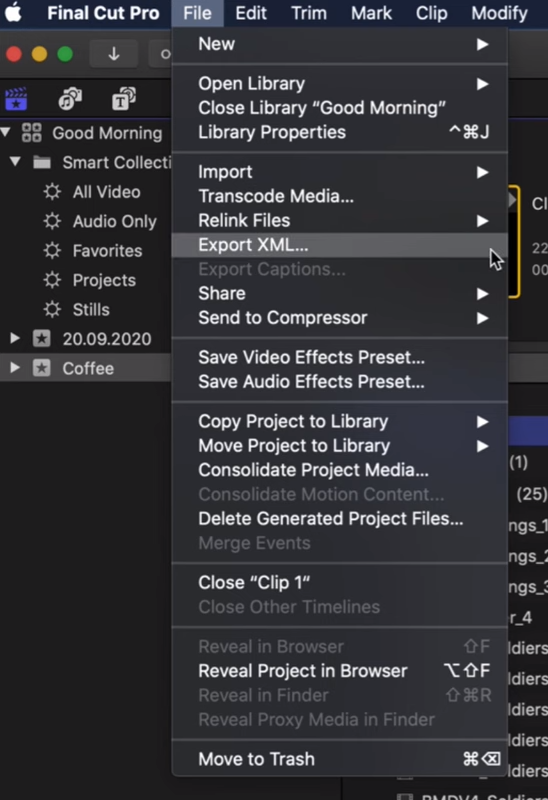Choose Reveal Project in Browser
The image size is (548, 800).
[x=340, y=671]
